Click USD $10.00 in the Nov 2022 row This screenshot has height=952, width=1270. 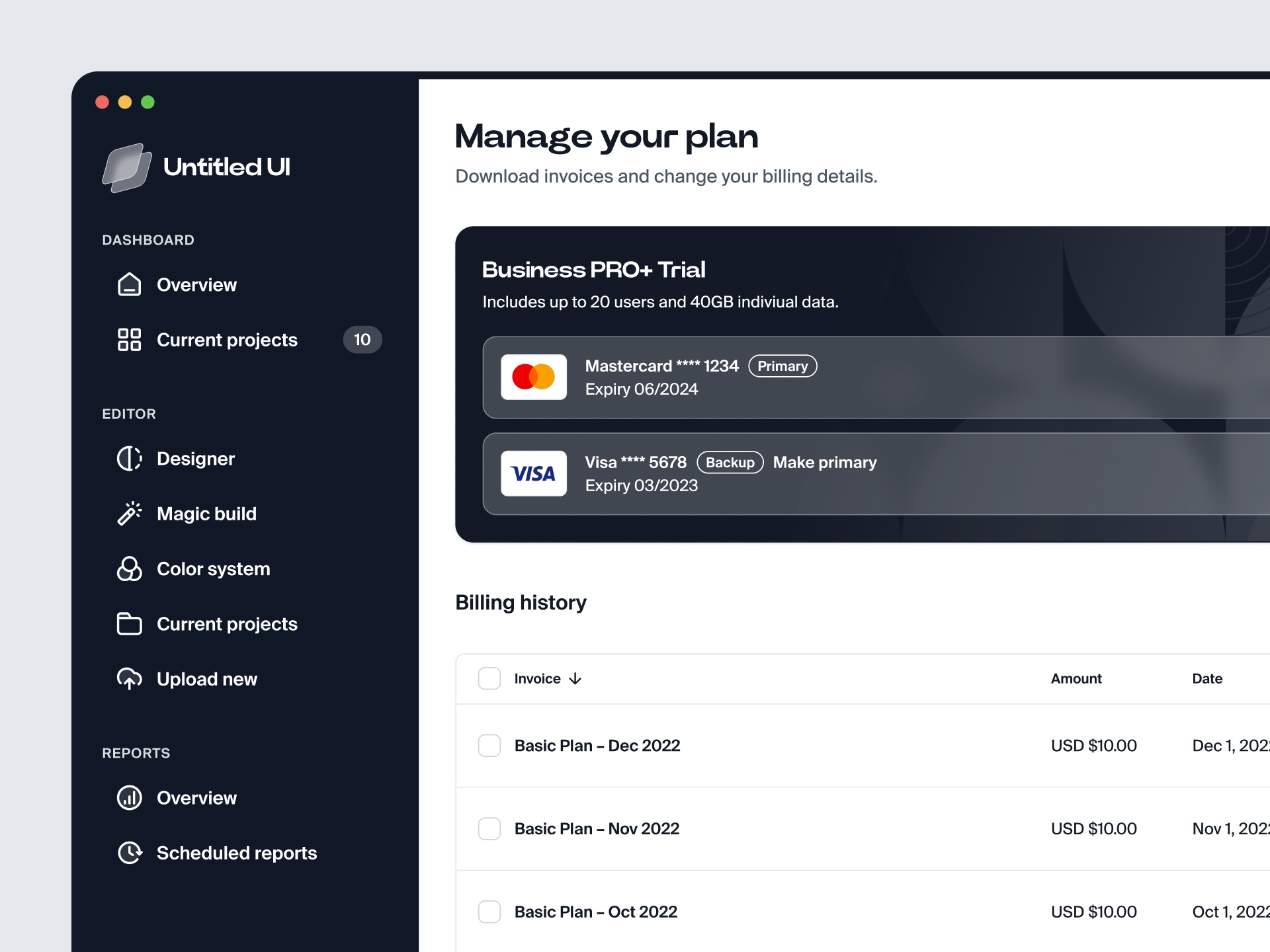coord(1094,828)
